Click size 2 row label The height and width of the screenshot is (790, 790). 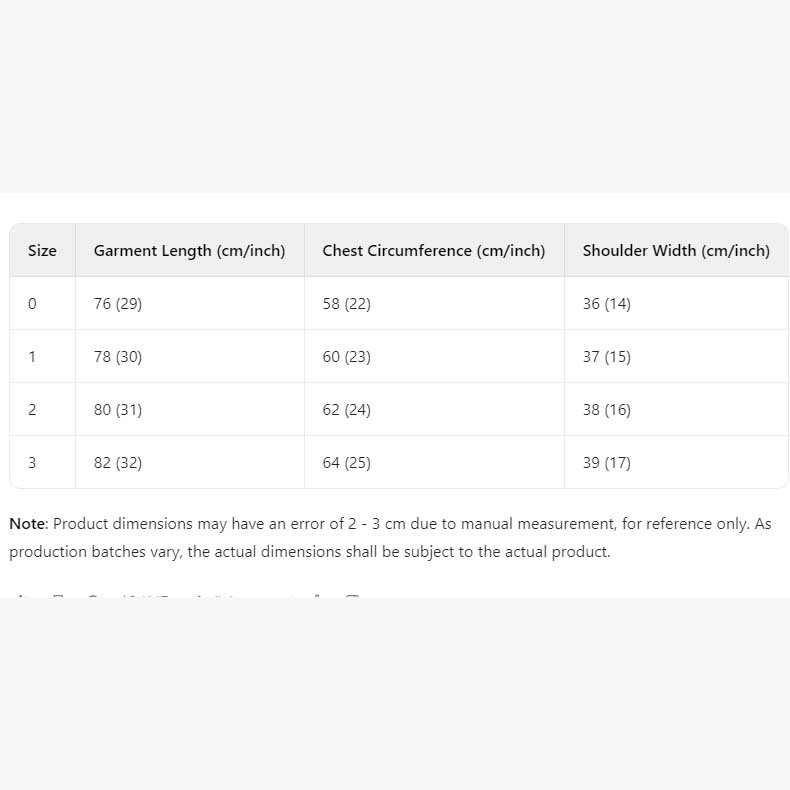[32, 410]
